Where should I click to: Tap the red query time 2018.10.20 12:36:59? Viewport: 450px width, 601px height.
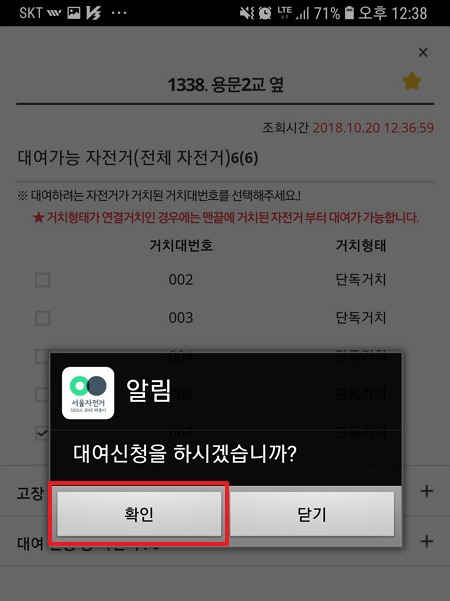pyautogui.click(x=373, y=128)
